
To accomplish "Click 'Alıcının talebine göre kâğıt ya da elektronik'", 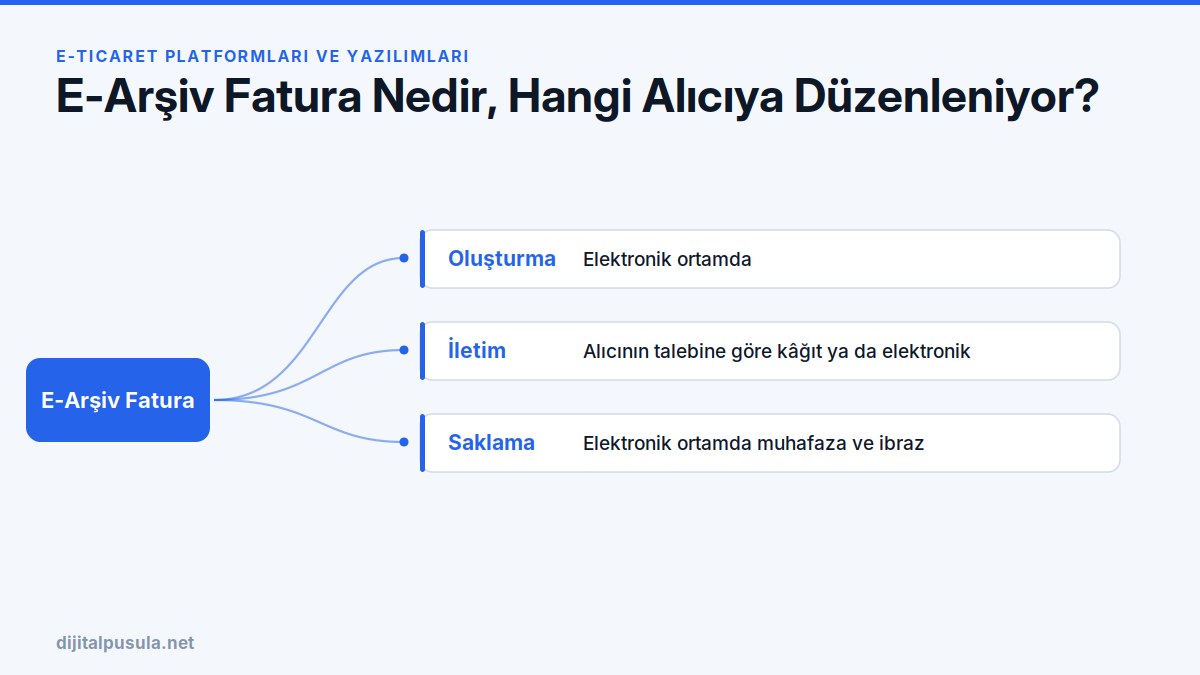I will [x=777, y=352].
